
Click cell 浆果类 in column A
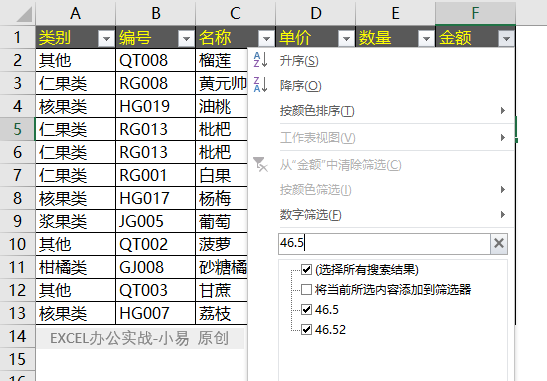point(75,222)
